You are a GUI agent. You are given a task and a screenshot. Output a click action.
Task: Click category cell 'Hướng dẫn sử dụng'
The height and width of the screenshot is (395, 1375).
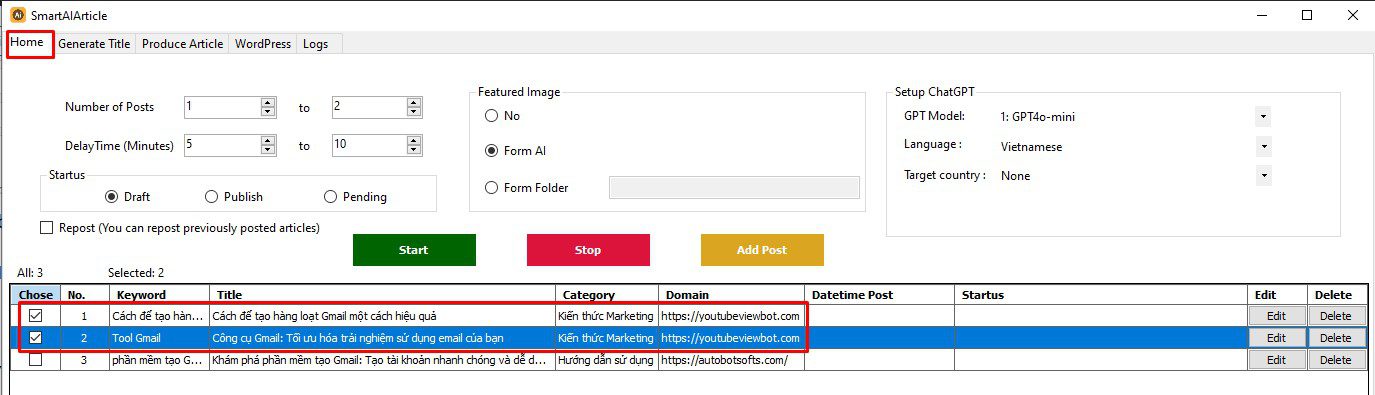(x=606, y=360)
